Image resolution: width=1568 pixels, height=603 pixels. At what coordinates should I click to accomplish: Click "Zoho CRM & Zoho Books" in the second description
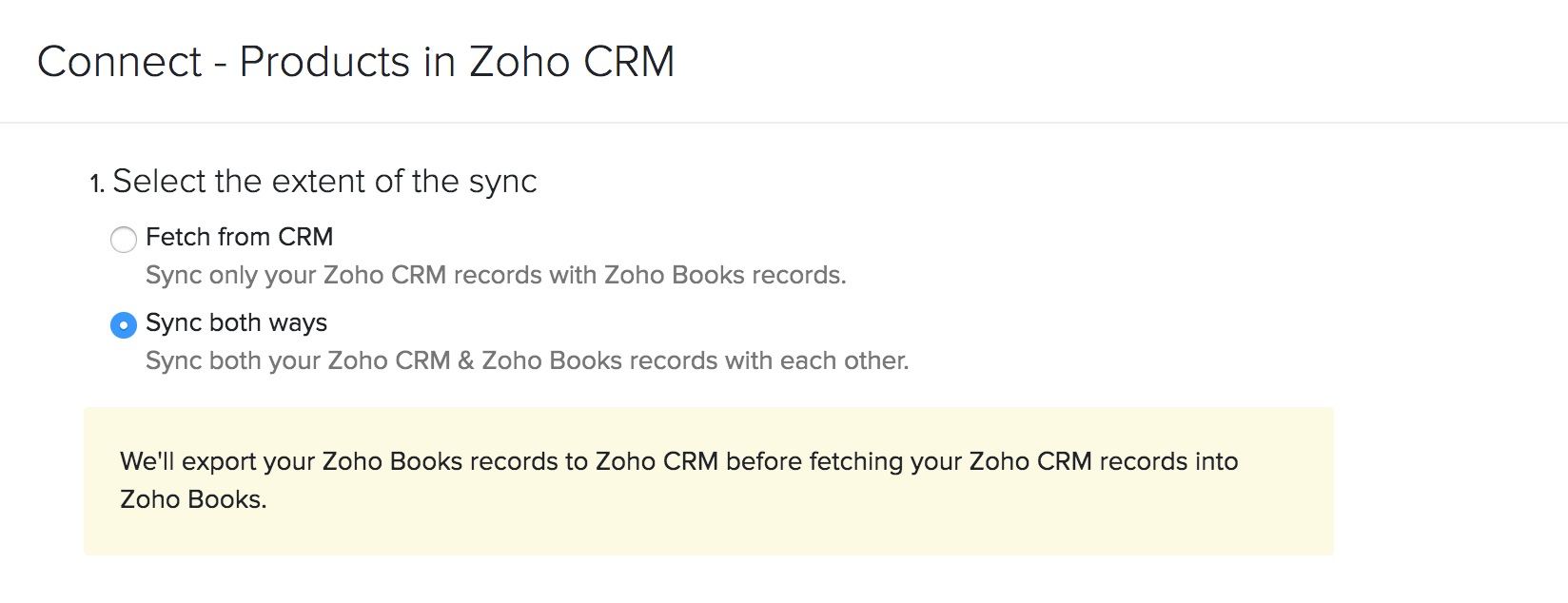click(474, 360)
